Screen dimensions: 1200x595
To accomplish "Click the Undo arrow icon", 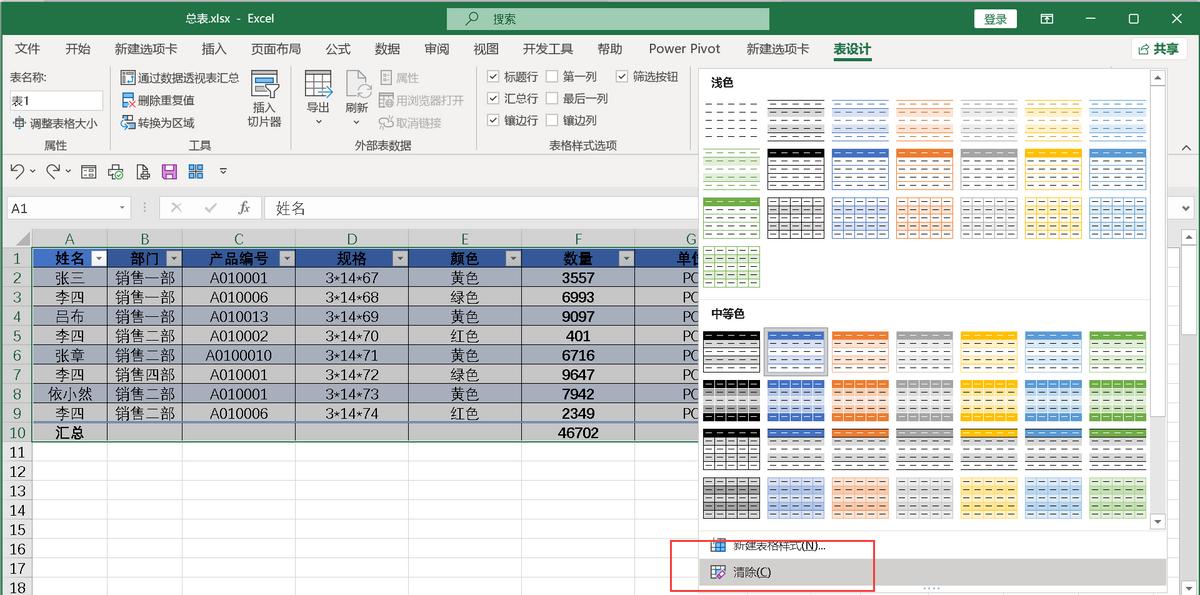I will [x=17, y=171].
